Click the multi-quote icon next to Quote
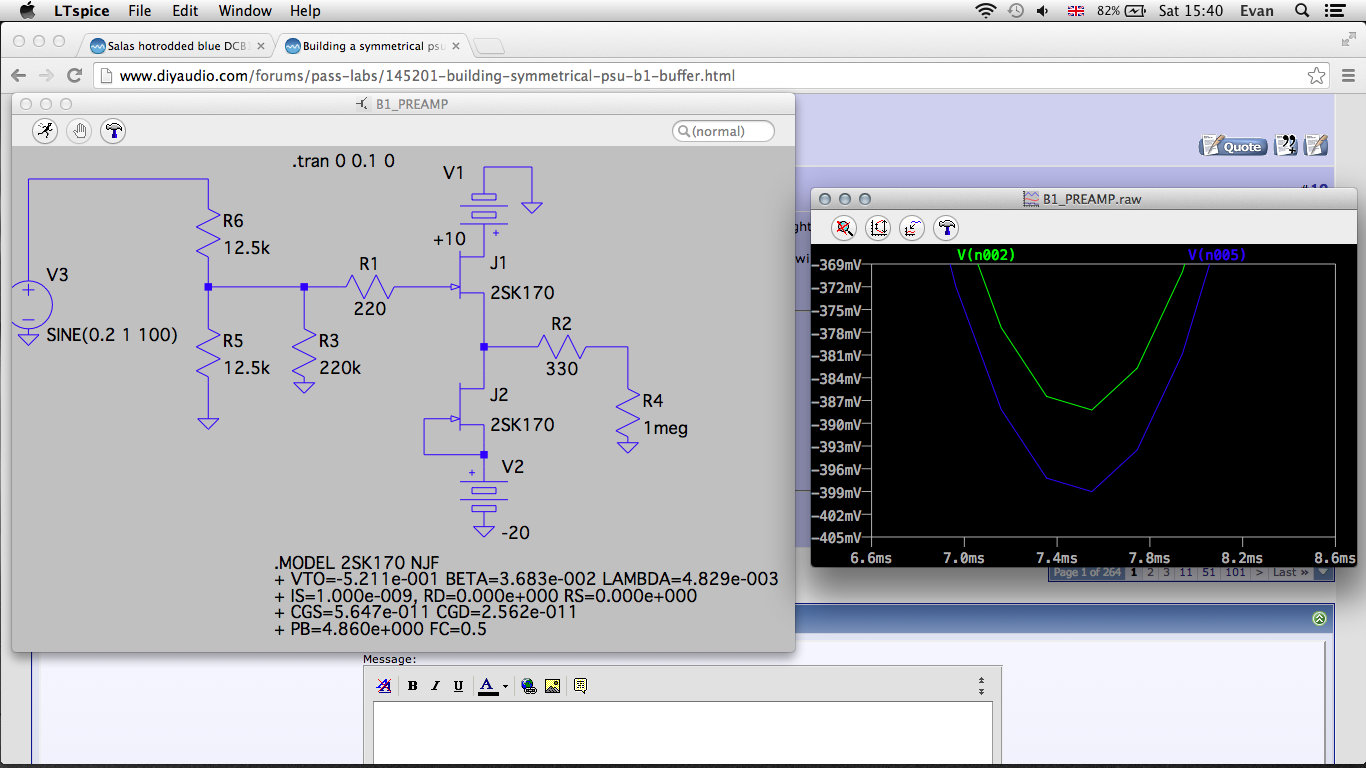Image resolution: width=1366 pixels, height=768 pixels. (x=1286, y=146)
